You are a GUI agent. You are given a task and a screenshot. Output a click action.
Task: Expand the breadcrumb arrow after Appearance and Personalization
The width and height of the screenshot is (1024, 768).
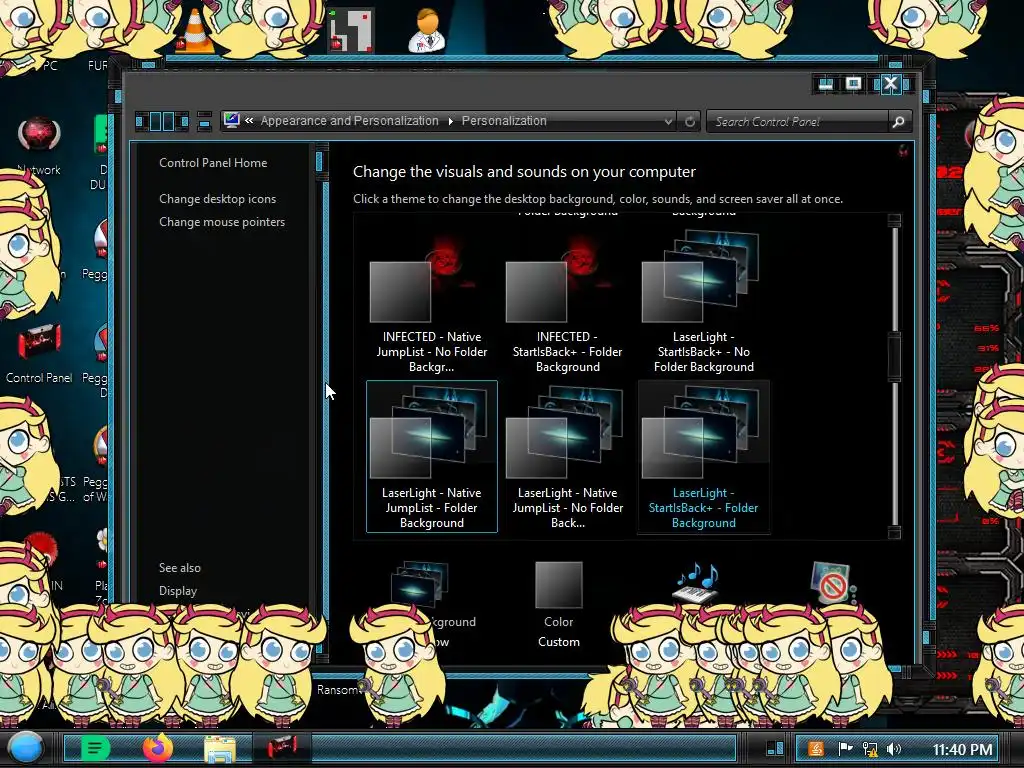pyautogui.click(x=451, y=121)
